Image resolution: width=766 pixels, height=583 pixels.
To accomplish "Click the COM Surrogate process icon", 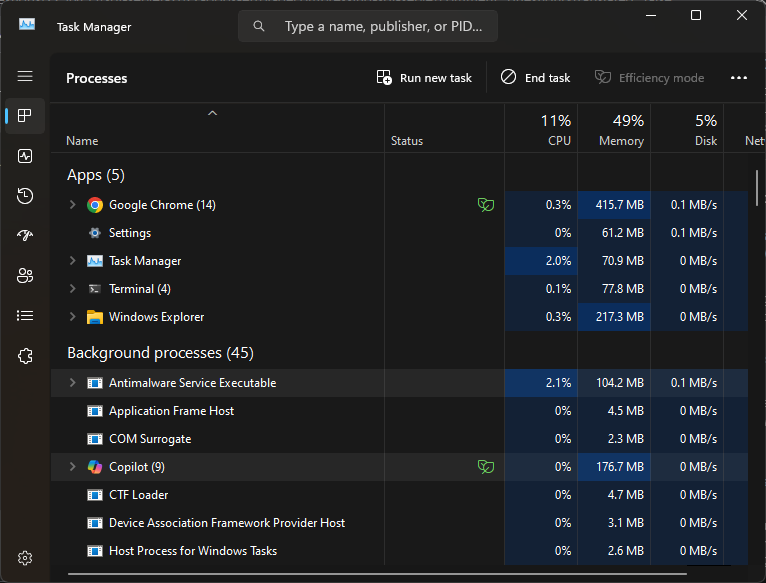I will [x=95, y=439].
